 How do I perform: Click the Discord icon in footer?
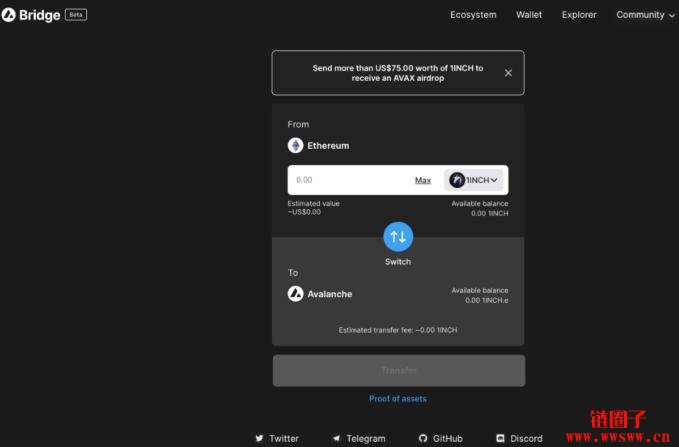500,438
